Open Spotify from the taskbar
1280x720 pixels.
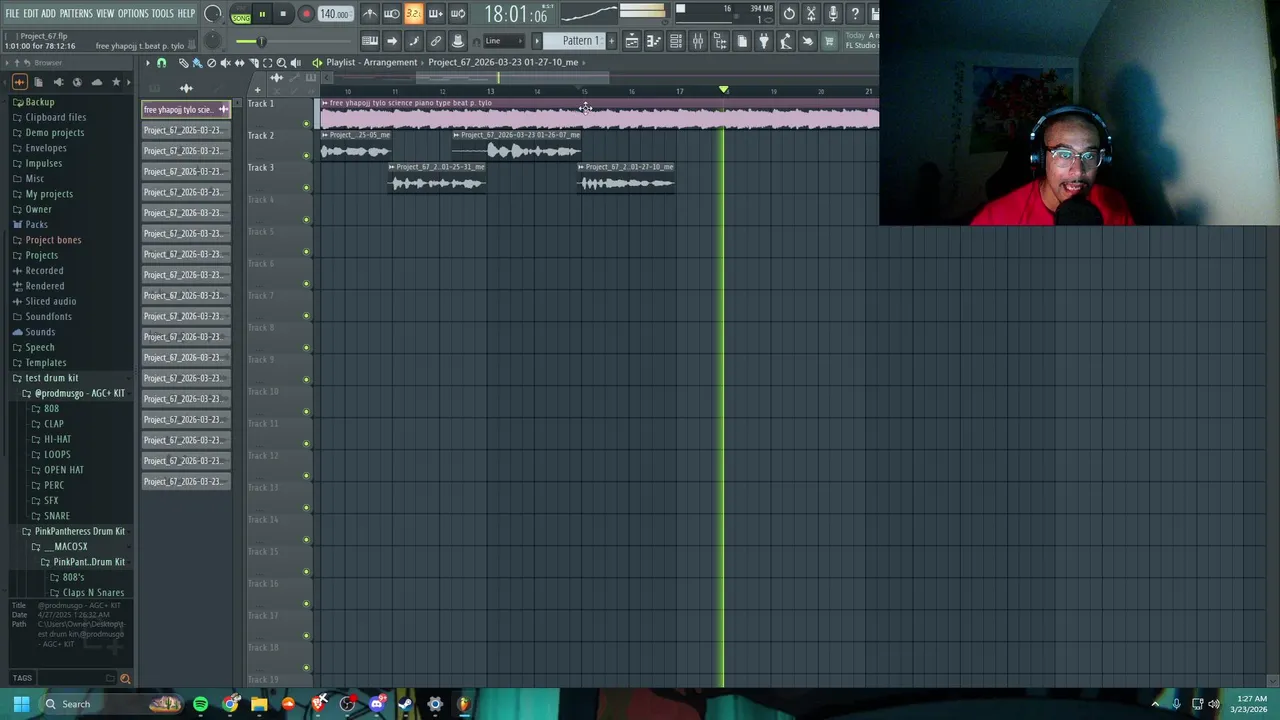pyautogui.click(x=200, y=704)
